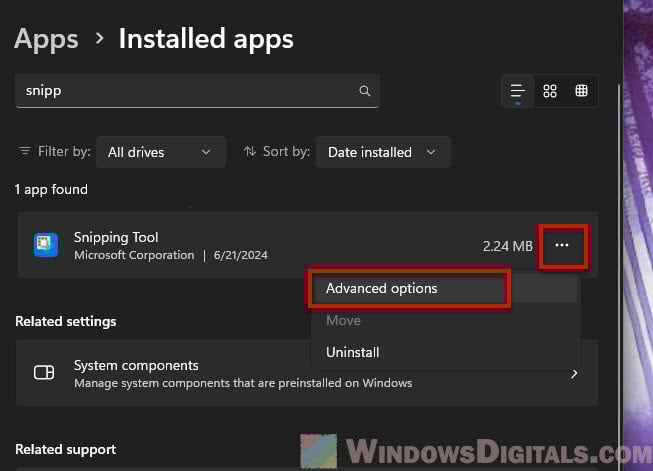Choose Advanced options from the menu
653x471 pixels.
[x=444, y=289]
